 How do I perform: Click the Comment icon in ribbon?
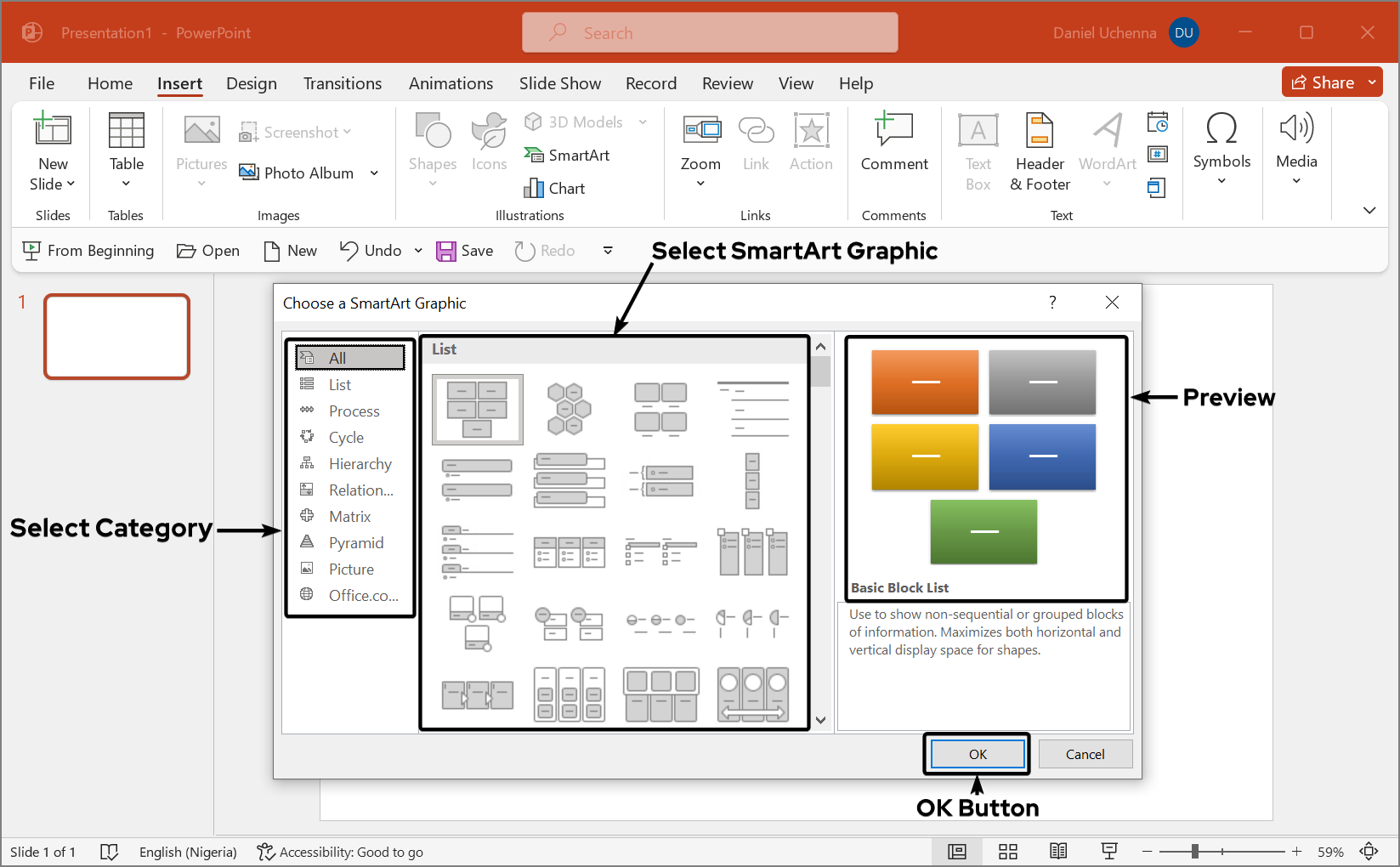pyautogui.click(x=893, y=130)
